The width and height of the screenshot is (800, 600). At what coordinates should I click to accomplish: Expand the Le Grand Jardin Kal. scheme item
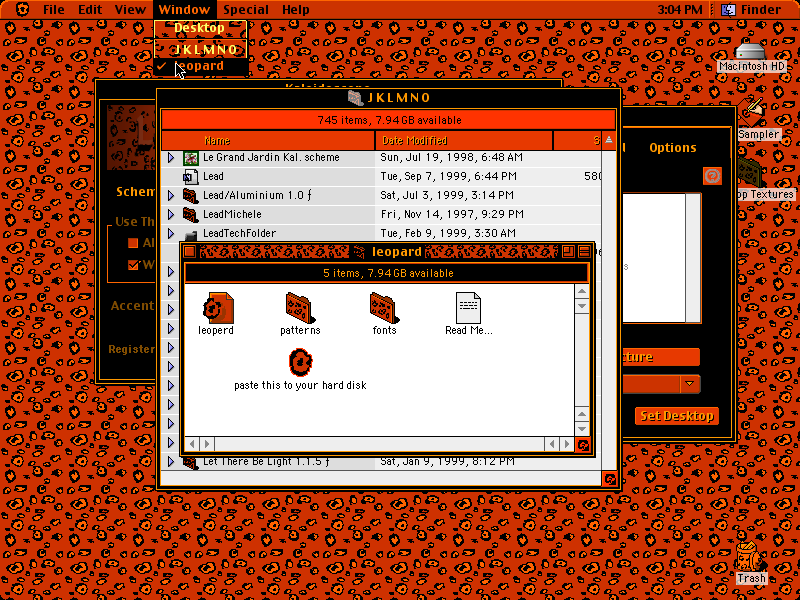click(x=171, y=158)
